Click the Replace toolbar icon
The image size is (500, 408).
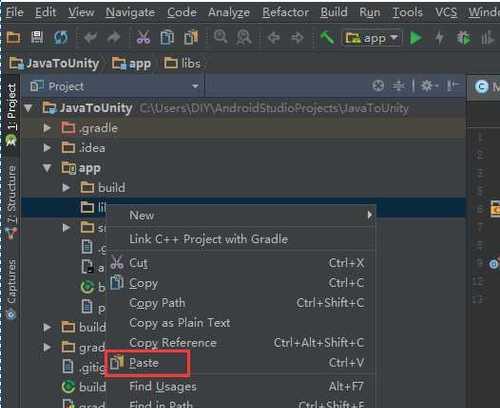[x=244, y=37]
